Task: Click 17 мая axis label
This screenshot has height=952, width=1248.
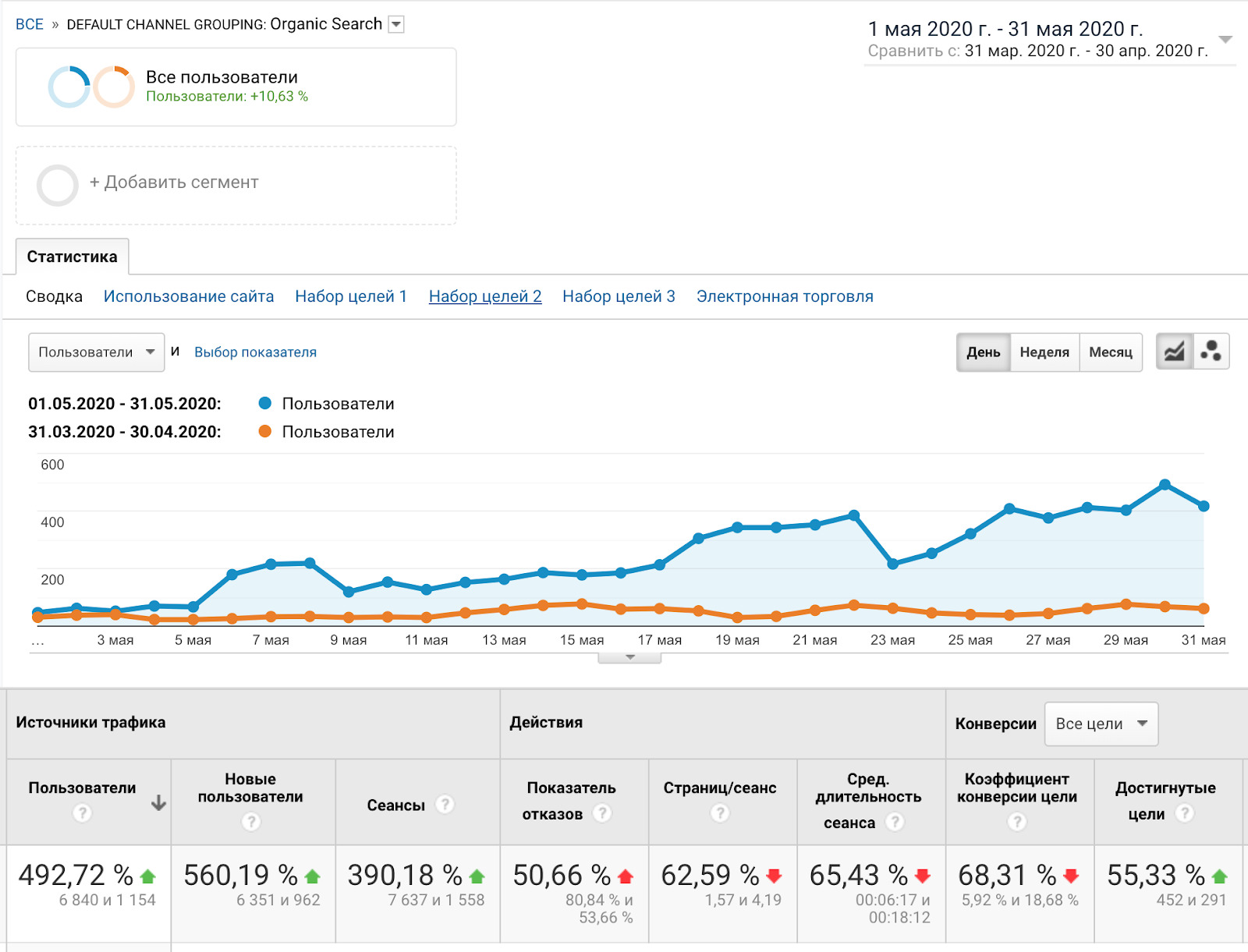Action: pos(659,639)
